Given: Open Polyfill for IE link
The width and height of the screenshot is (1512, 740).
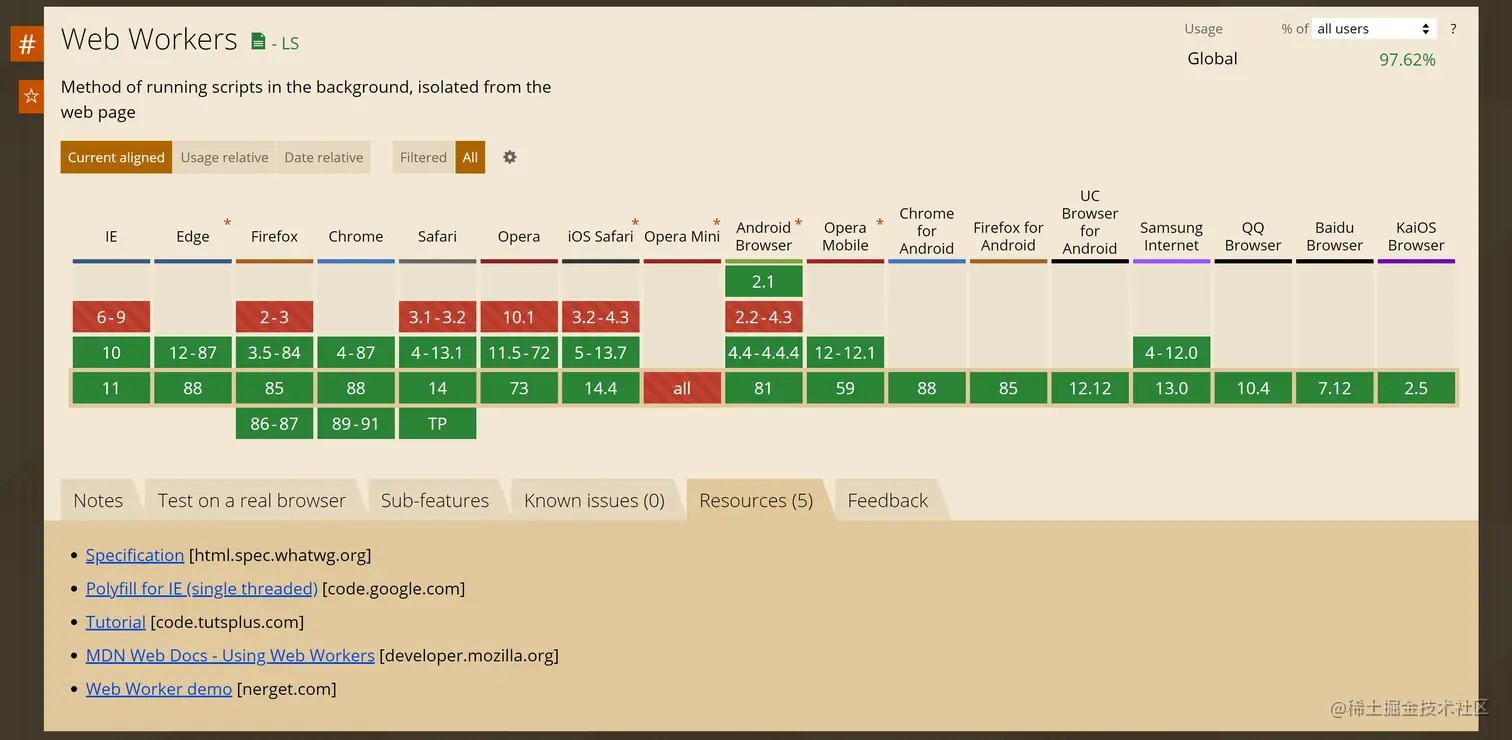Looking at the screenshot, I should pos(202,588).
